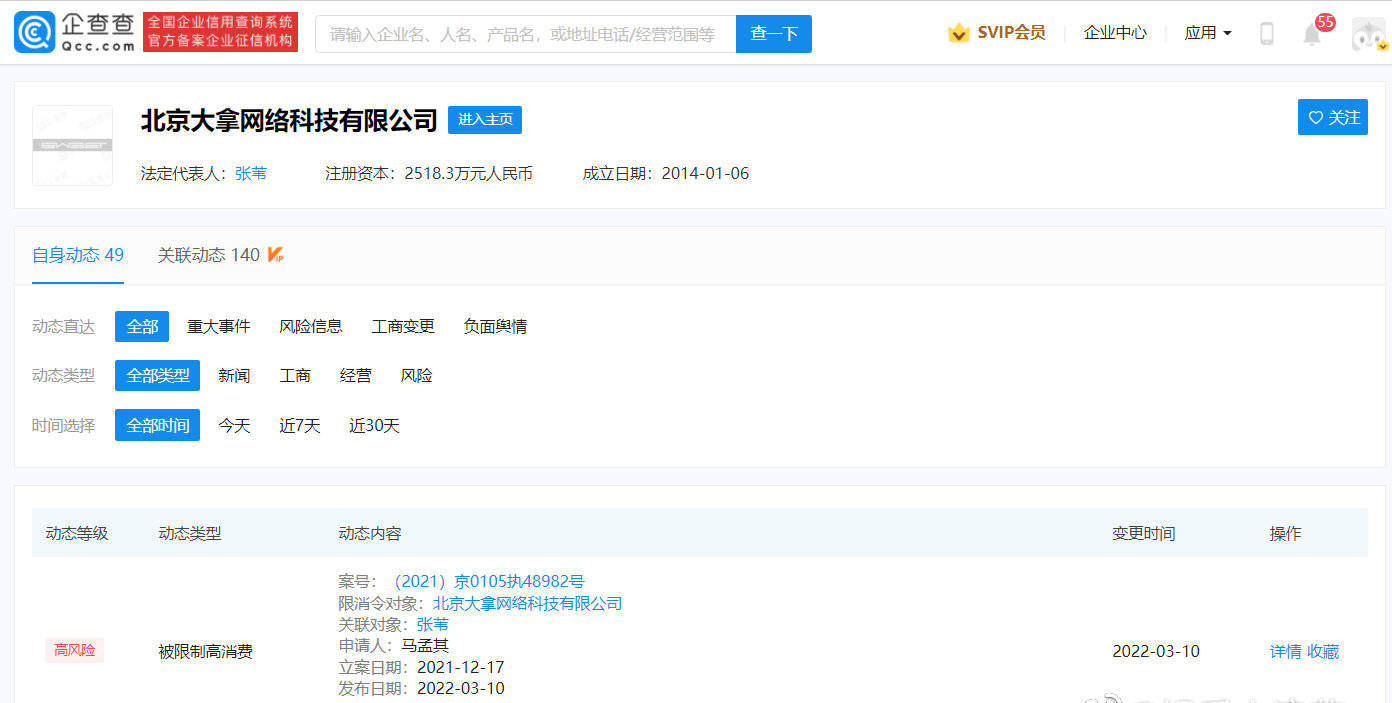Click the VIP badge beside 关联动态 140

[276, 255]
